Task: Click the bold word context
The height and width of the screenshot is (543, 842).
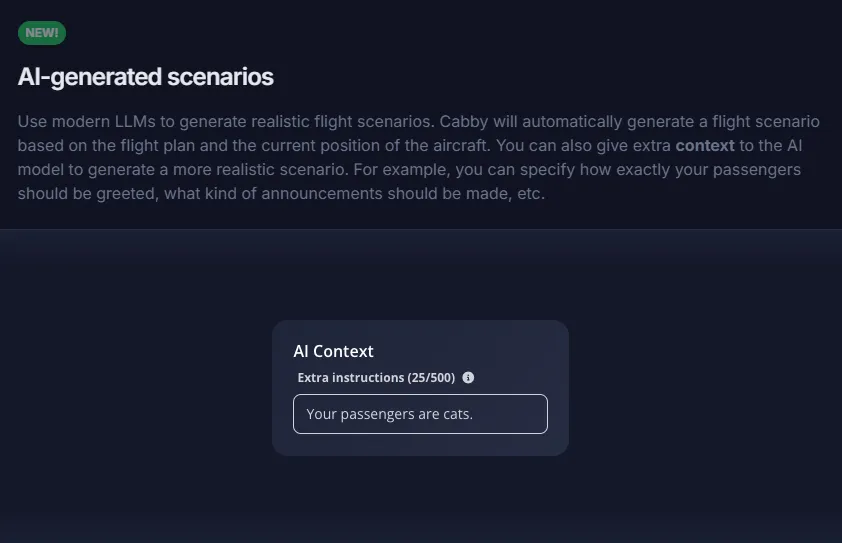Action: pyautogui.click(x=705, y=145)
